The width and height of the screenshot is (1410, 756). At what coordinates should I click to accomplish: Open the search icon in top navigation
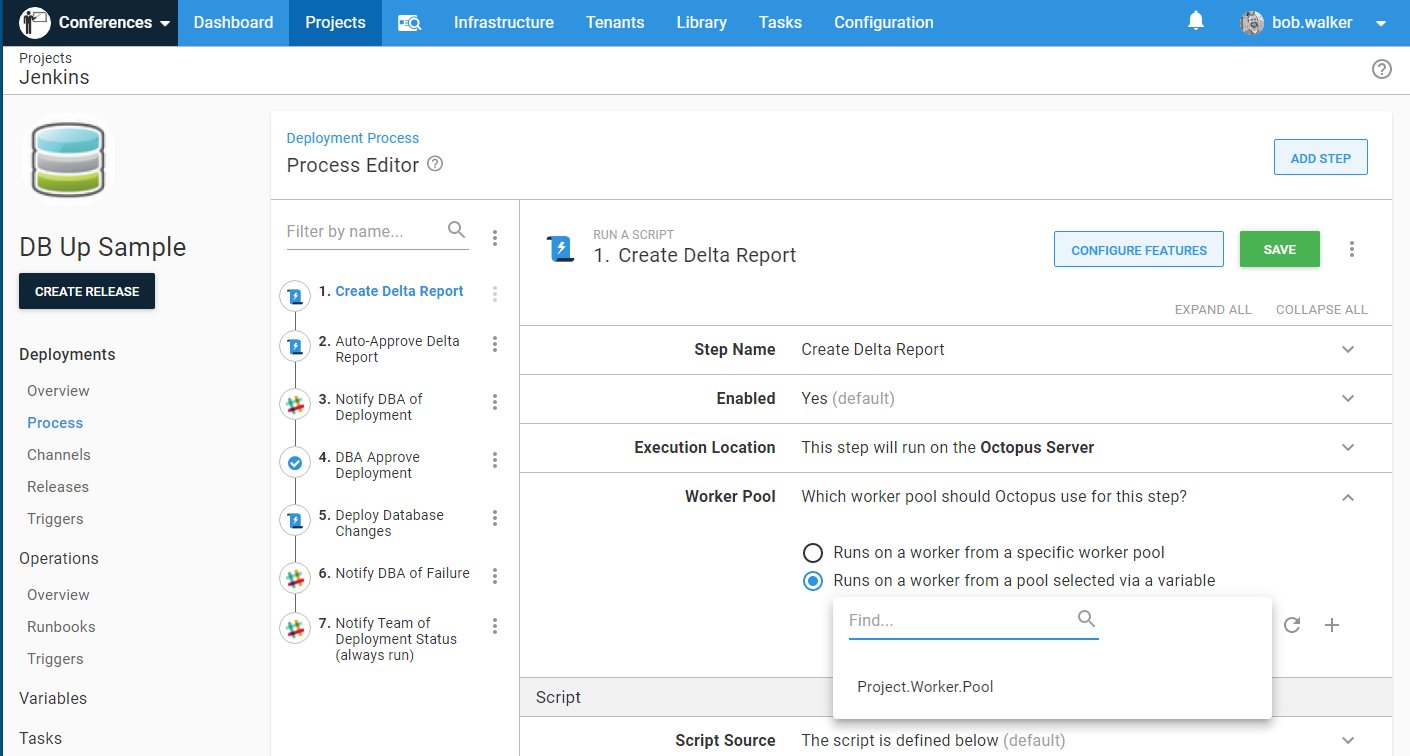pos(409,23)
